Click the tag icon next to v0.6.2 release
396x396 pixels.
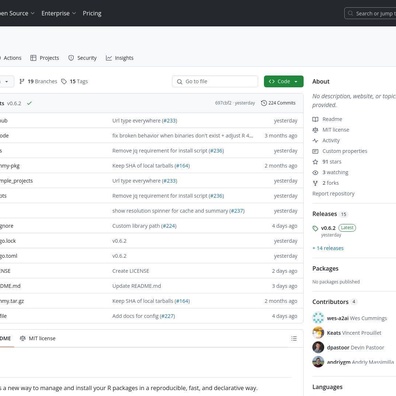(x=315, y=228)
